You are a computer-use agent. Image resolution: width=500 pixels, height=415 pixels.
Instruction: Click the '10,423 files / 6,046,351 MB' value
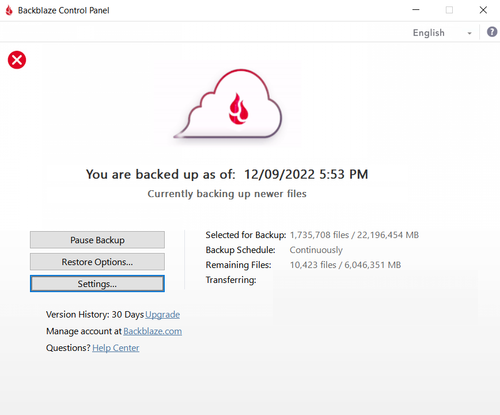[345, 265]
